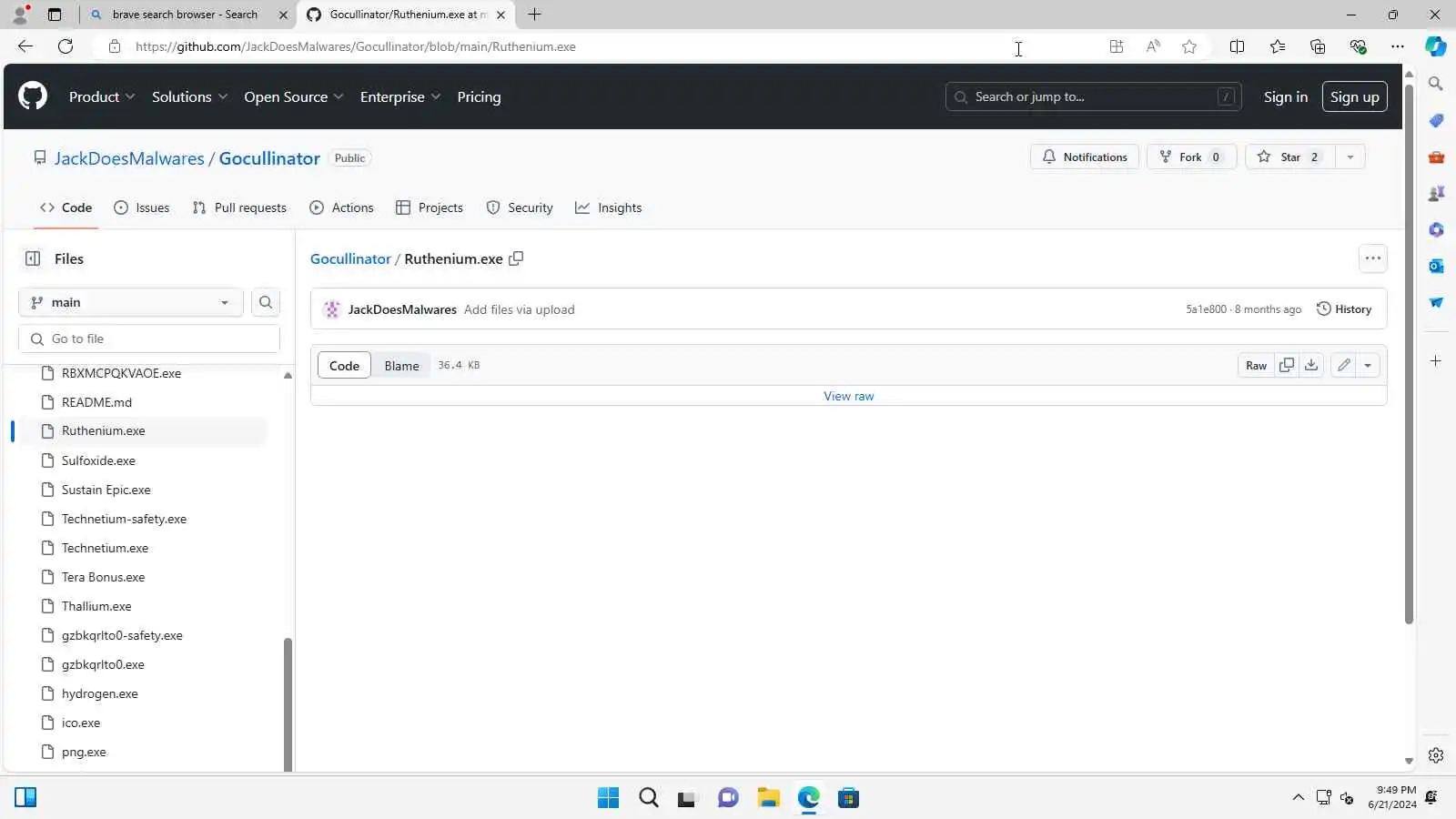Switch to the Blame view toggle
1456x819 pixels.
click(401, 365)
